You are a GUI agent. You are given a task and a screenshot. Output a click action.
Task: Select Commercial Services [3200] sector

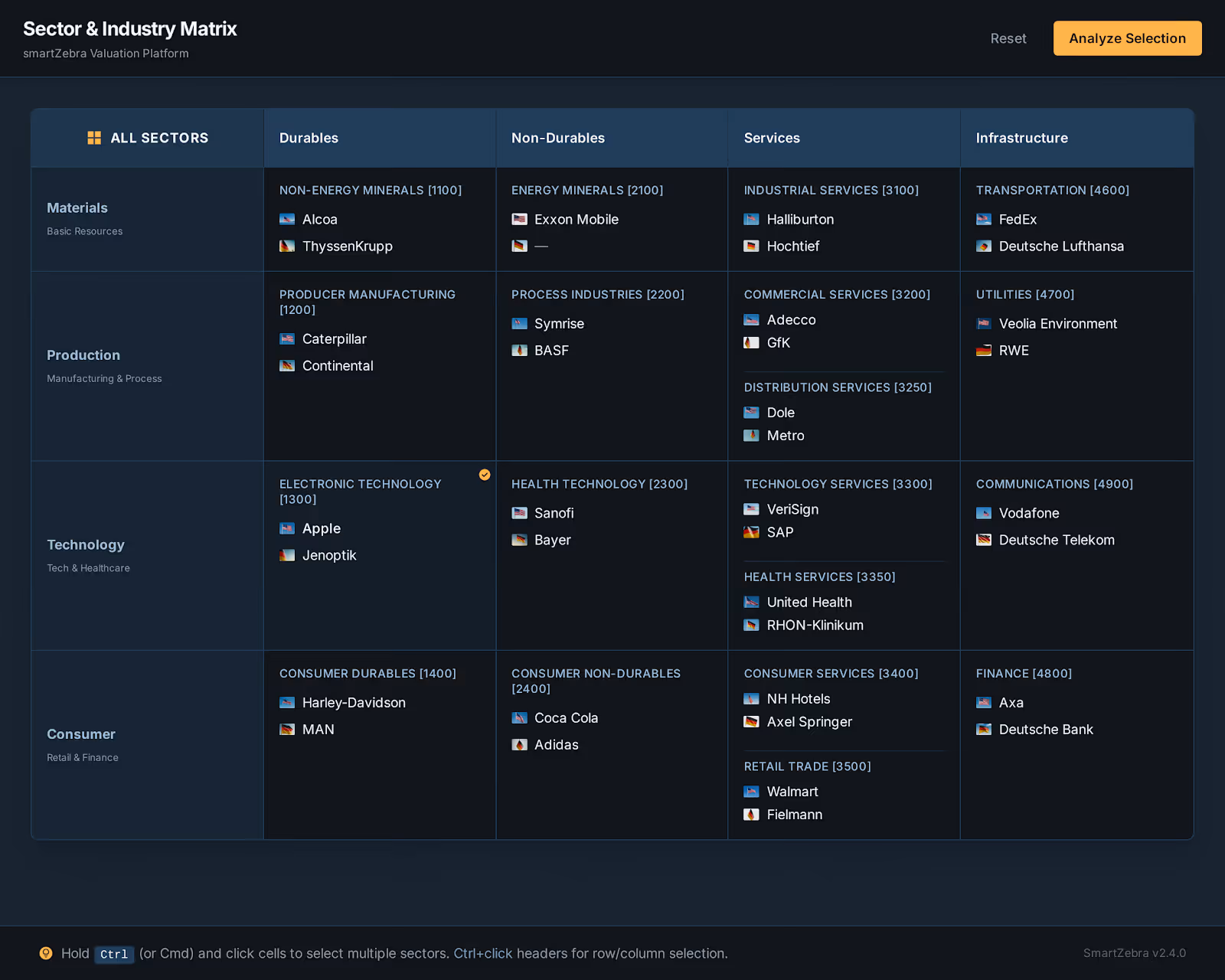tap(844, 318)
